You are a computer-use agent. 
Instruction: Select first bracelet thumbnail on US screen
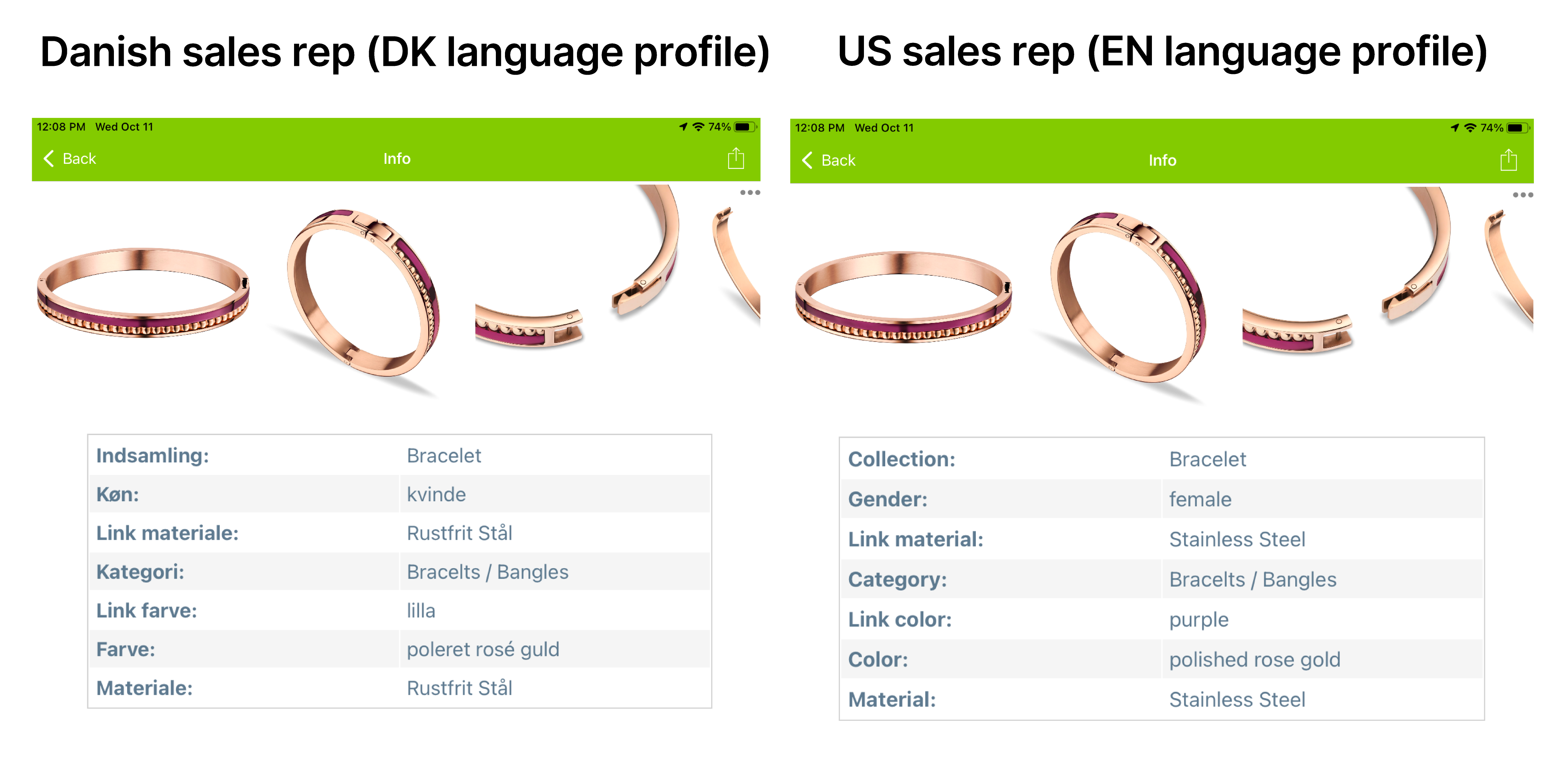point(903,296)
